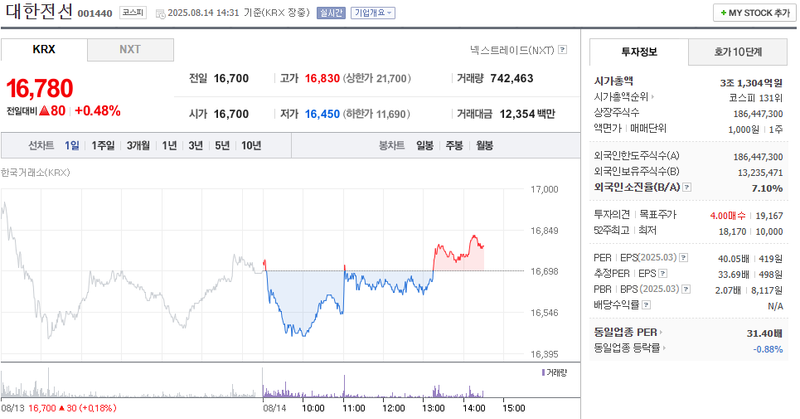Image resolution: width=800 pixels, height=419 pixels.
Task: Click the help icon next to PER EPS(2025.03)
Action: pyautogui.click(x=684, y=258)
